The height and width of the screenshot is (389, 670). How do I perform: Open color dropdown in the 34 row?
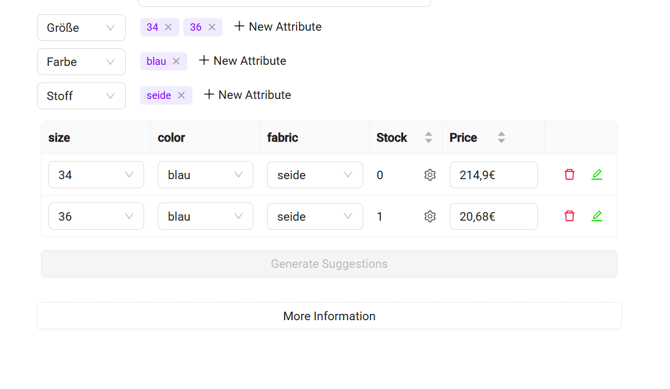(x=206, y=175)
